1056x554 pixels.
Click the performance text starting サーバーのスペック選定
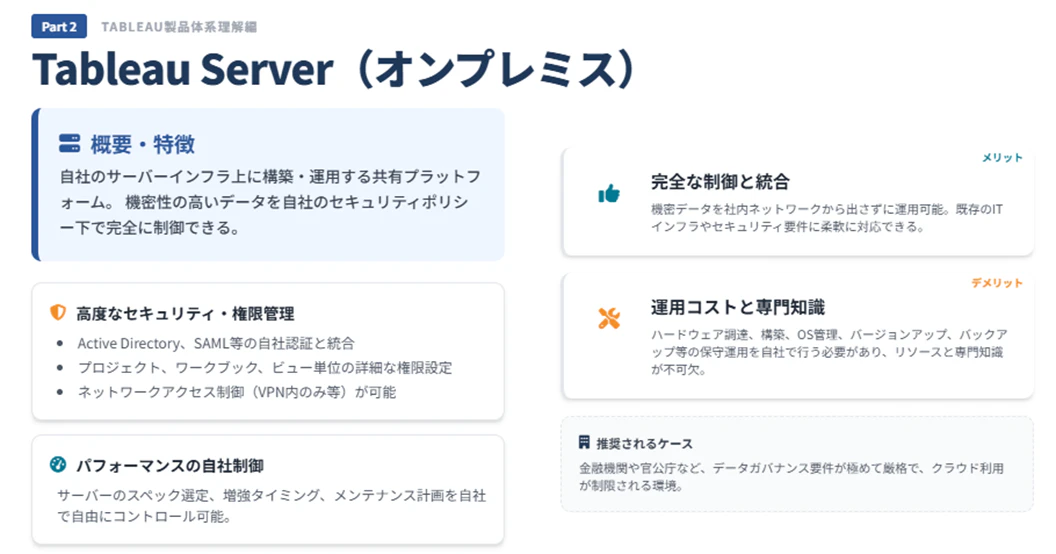271,506
